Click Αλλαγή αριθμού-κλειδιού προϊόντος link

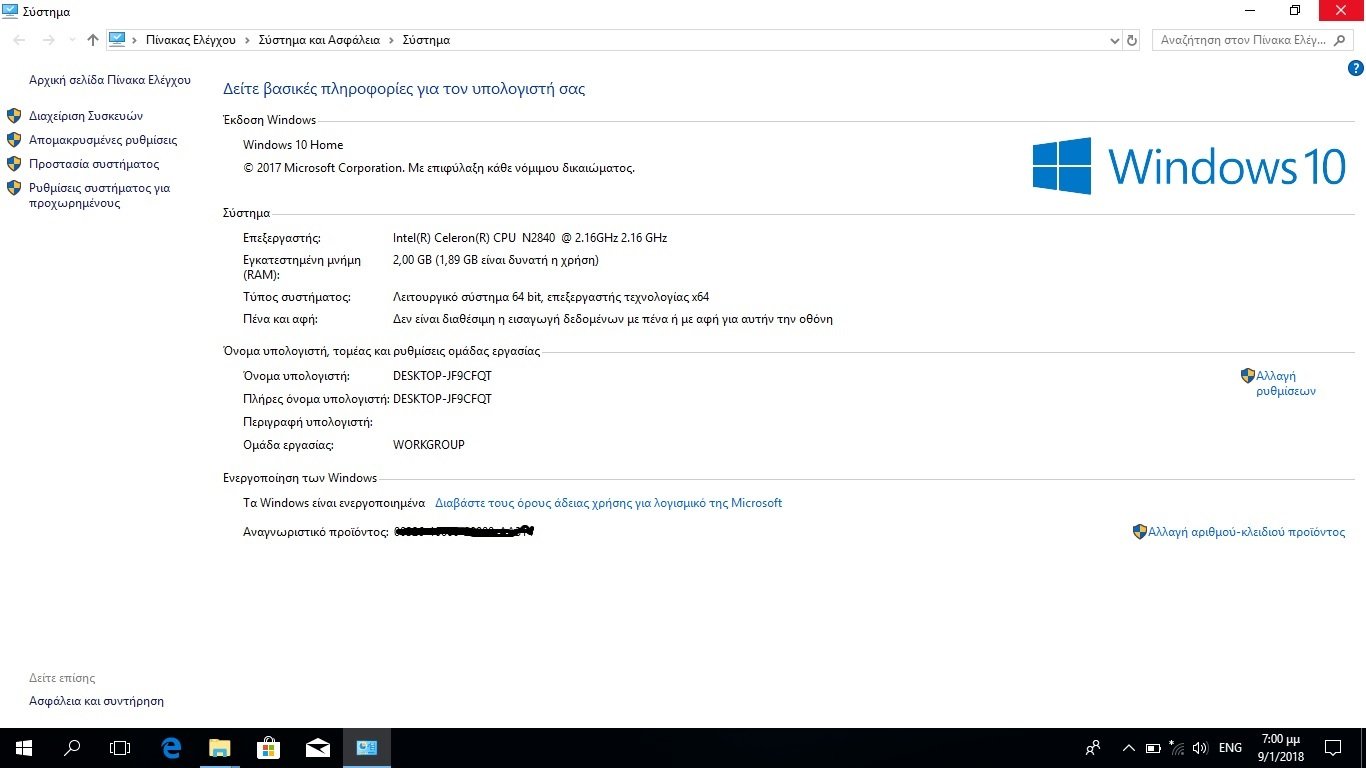coord(1247,532)
